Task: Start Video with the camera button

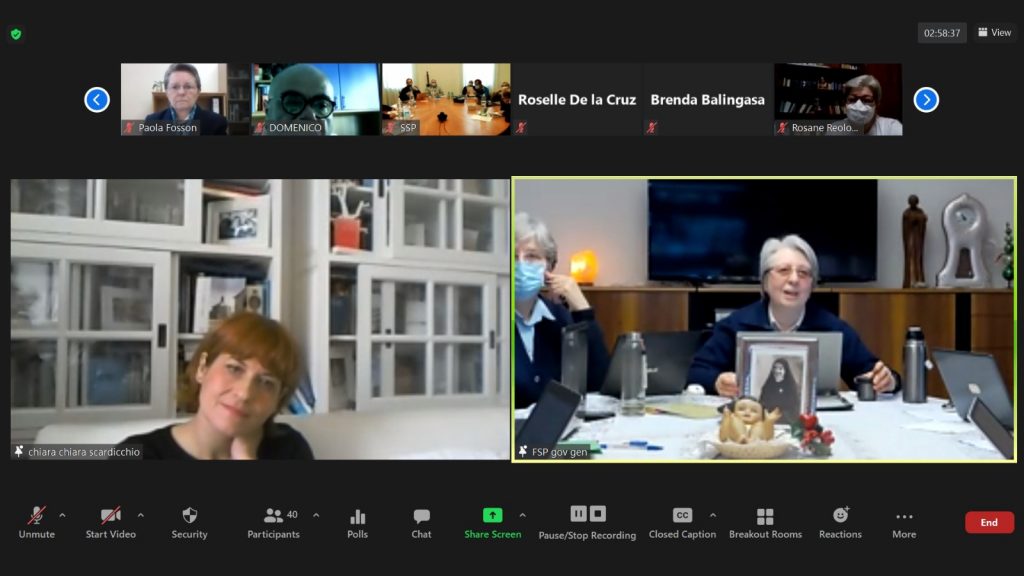Action: [x=110, y=522]
